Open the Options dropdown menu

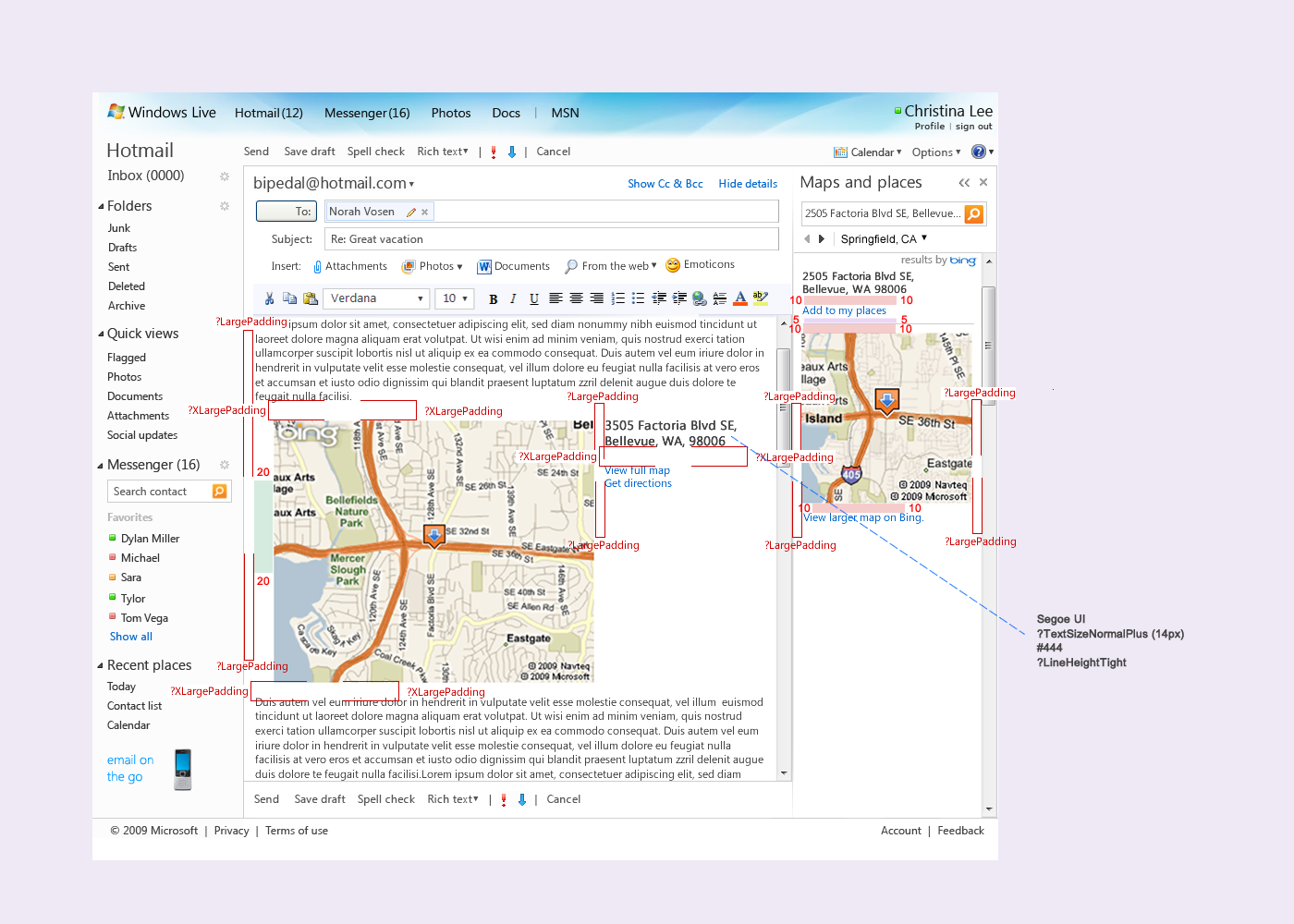tap(936, 152)
